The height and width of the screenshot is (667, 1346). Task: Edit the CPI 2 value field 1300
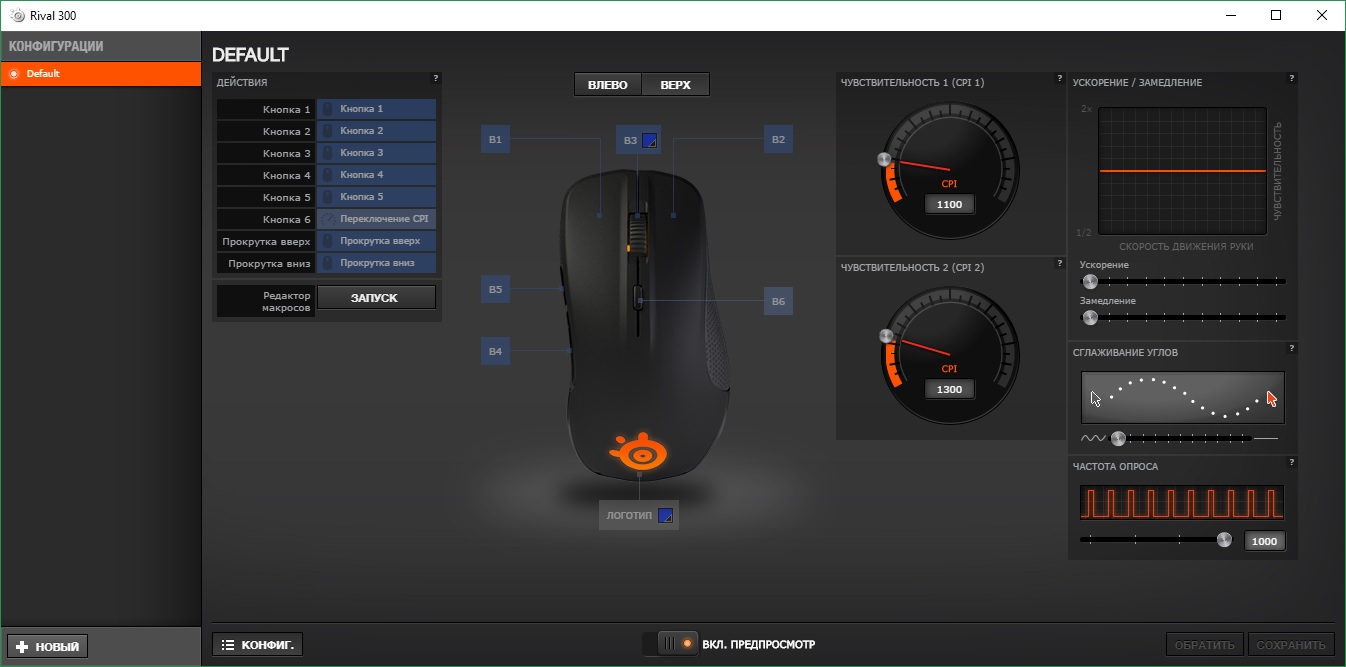point(949,389)
